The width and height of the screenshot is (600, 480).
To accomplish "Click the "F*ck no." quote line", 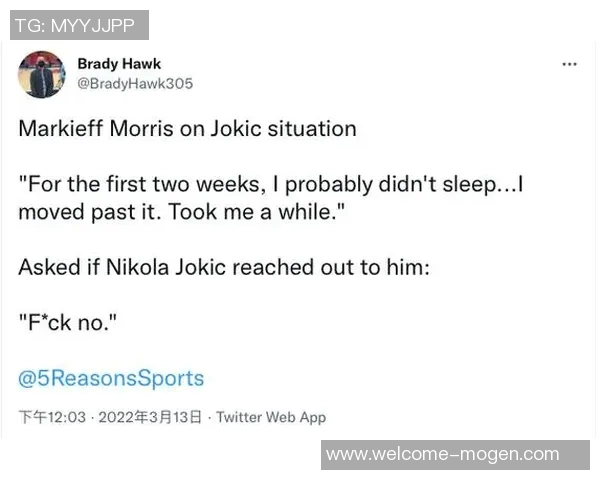I will click(64, 324).
